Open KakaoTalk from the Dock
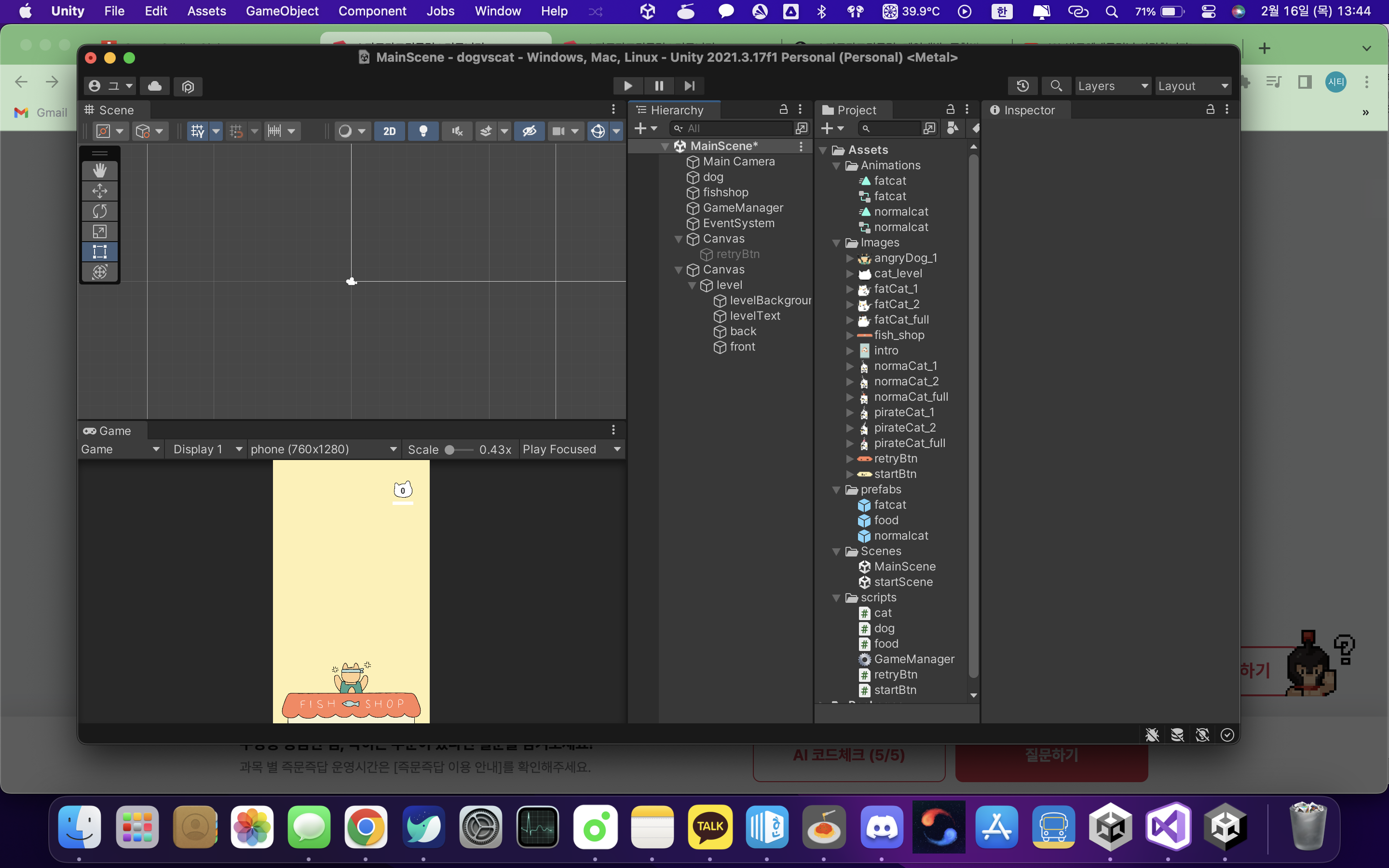 click(710, 827)
